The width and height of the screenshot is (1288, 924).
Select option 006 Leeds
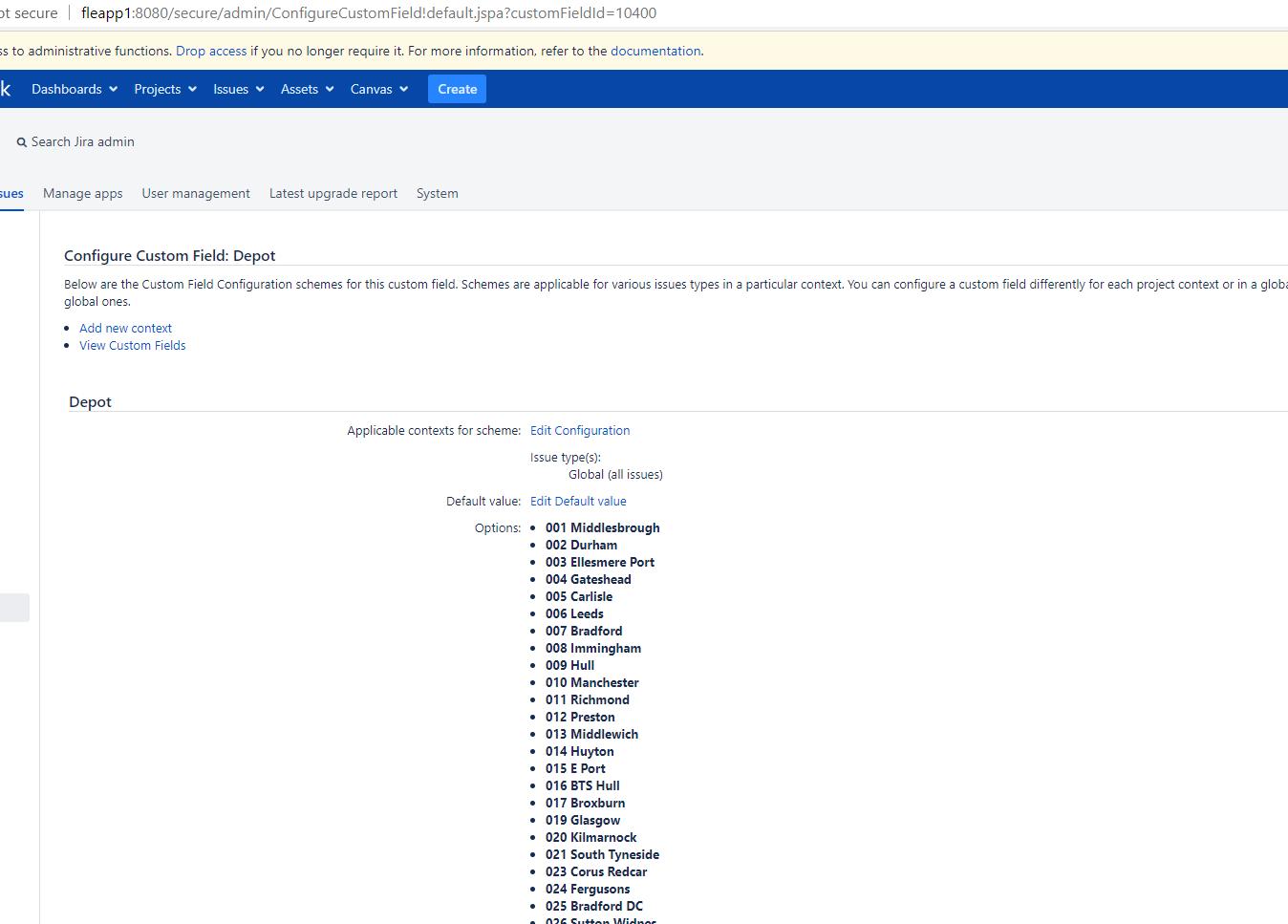tap(575, 614)
